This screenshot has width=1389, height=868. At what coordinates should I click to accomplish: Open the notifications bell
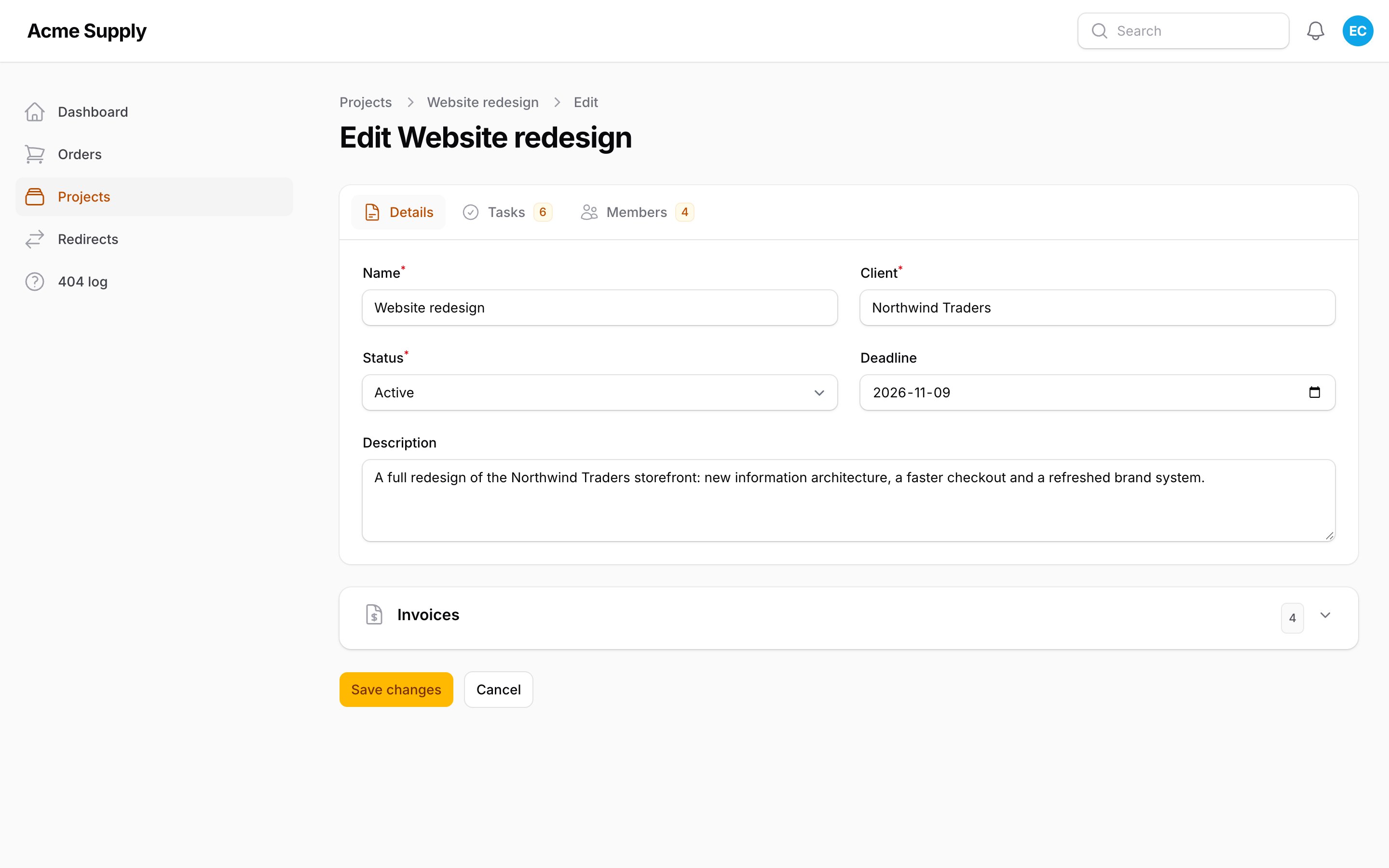(1315, 31)
